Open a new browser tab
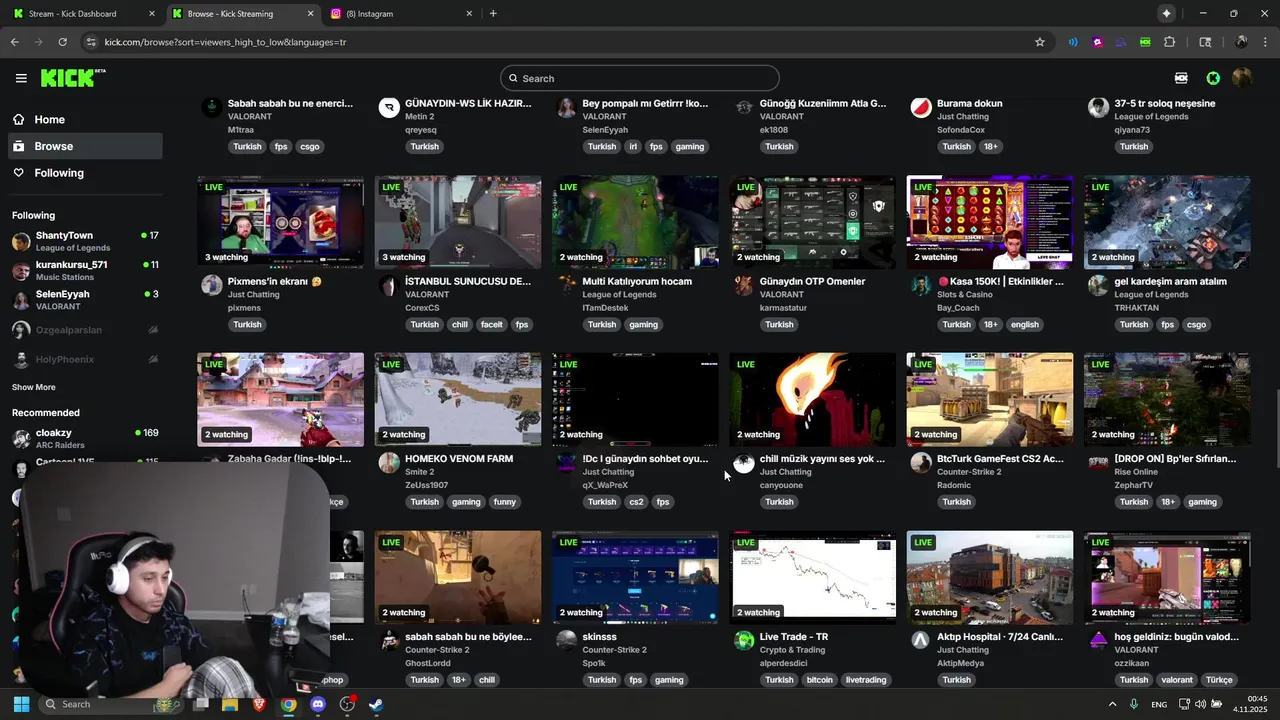Viewport: 1280px width, 720px height. (493, 13)
